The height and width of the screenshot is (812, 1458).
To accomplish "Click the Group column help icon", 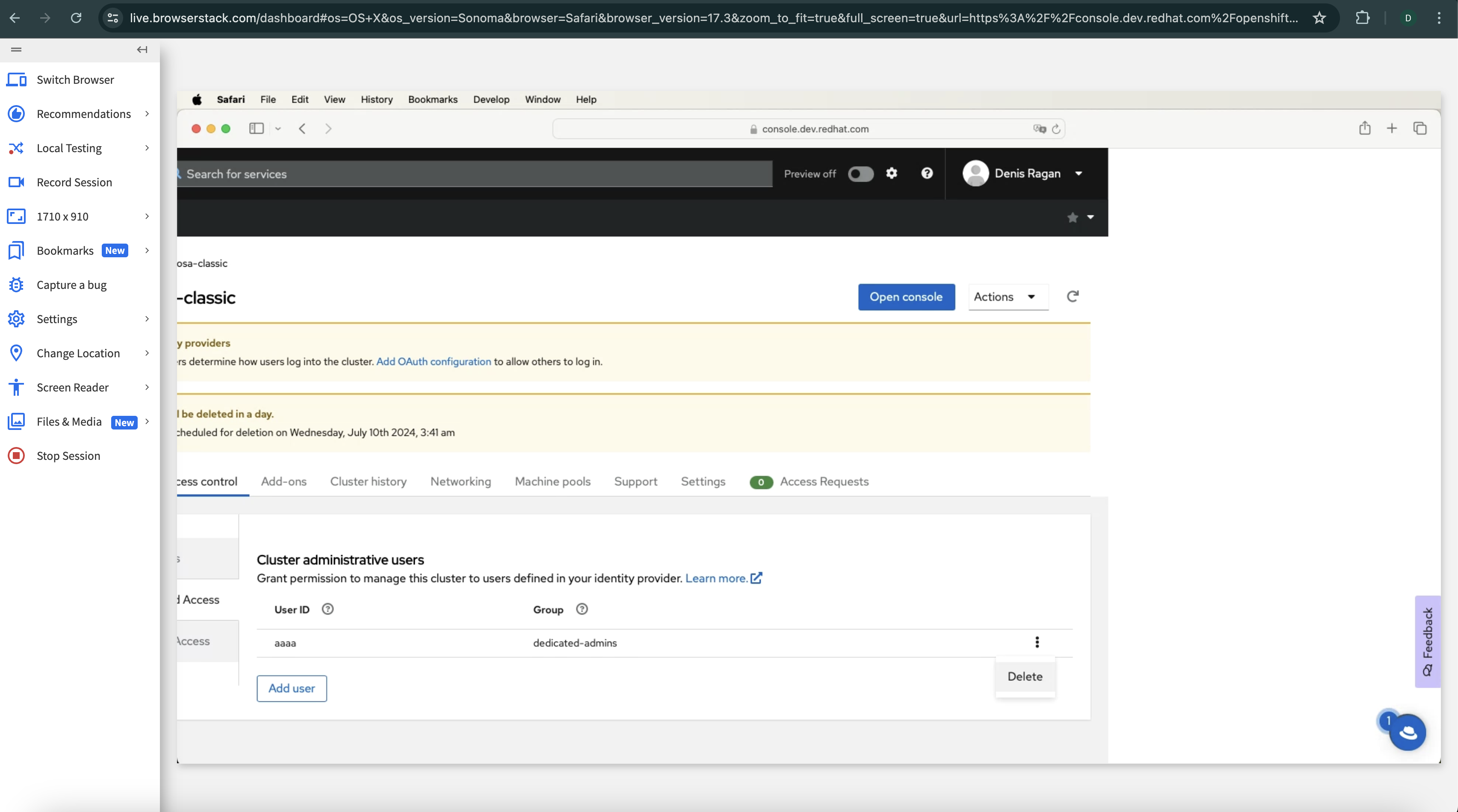I will (581, 609).
